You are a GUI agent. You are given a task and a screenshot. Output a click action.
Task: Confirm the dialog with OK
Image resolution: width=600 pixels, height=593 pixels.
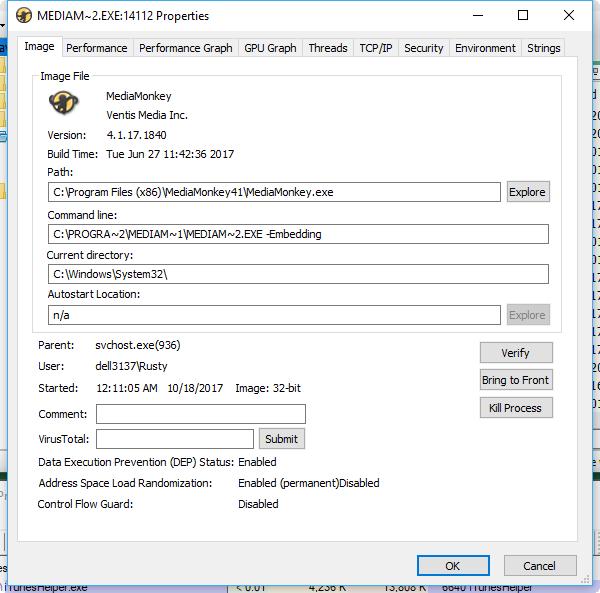[452, 565]
